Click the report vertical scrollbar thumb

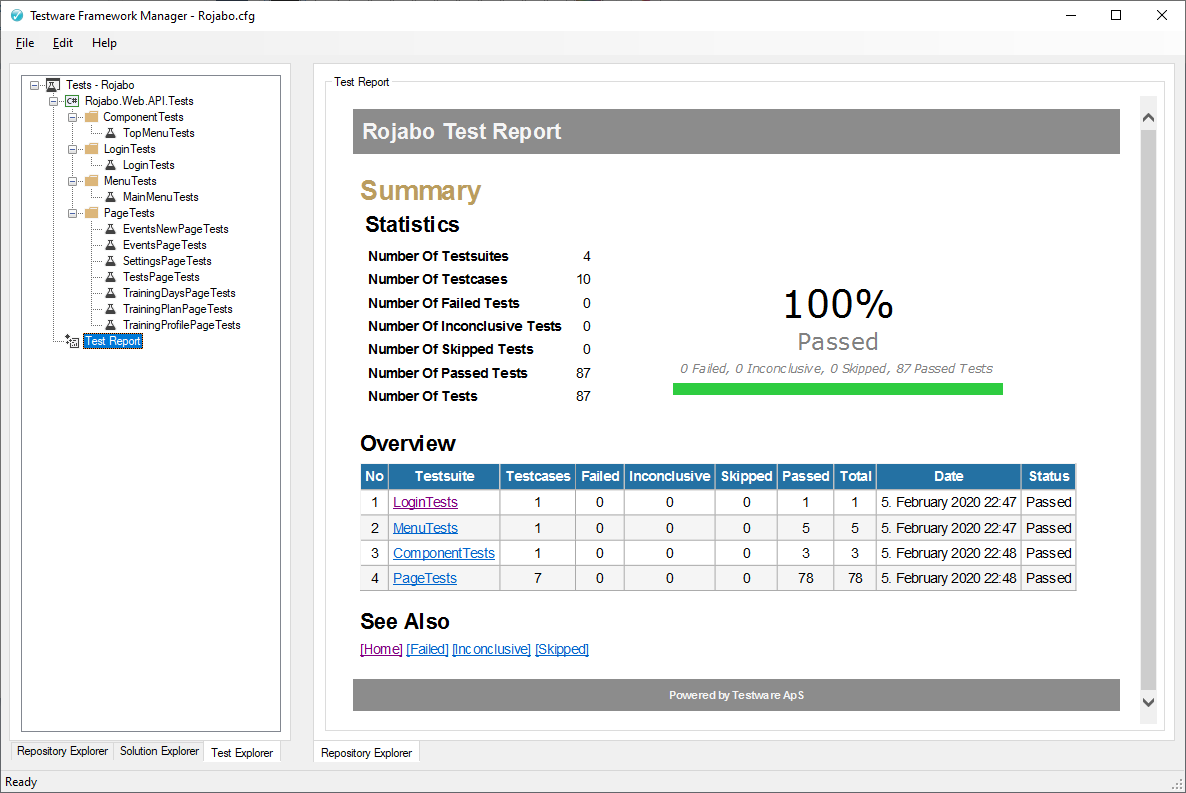pos(1148,410)
